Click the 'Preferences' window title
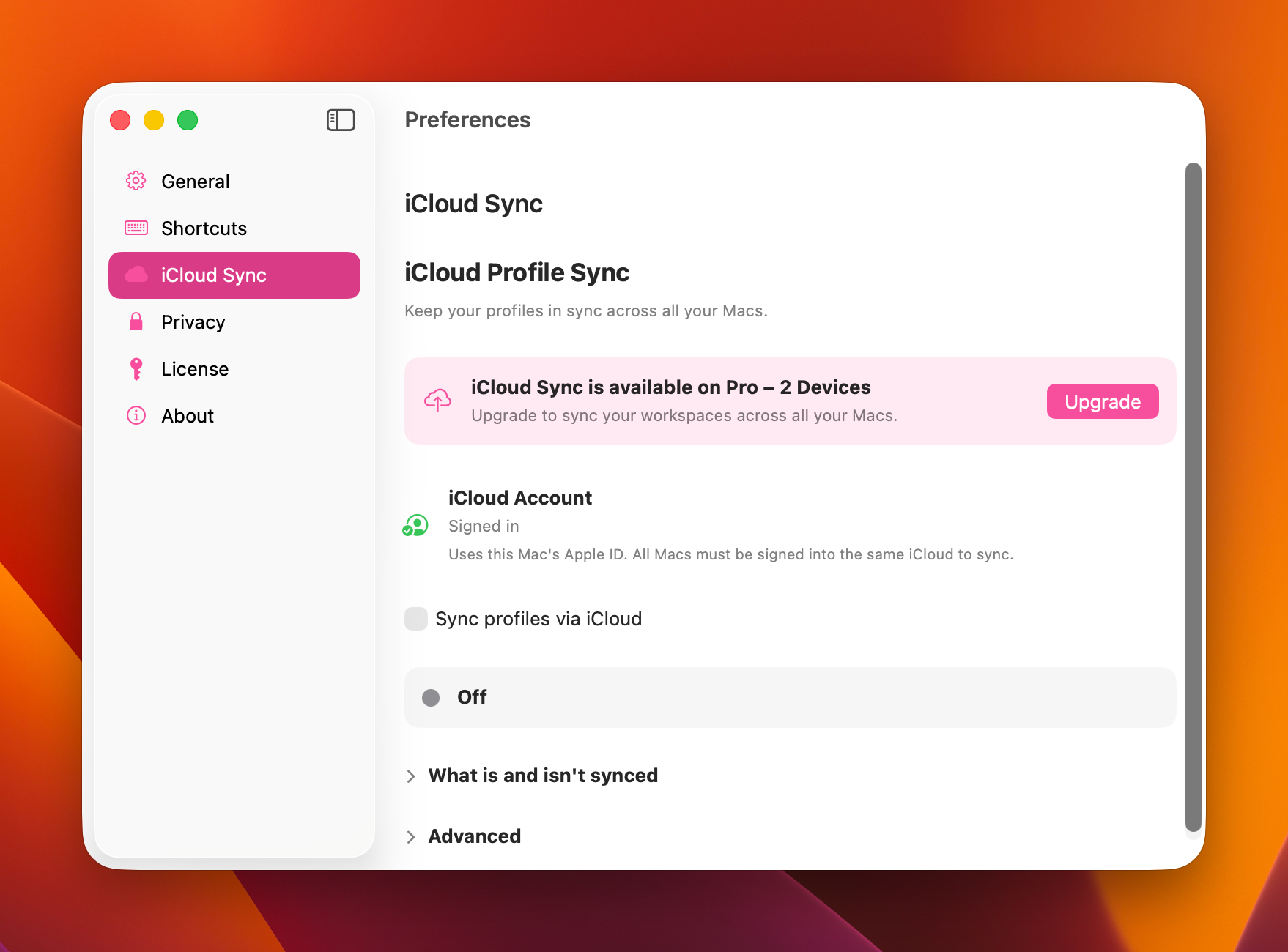 [467, 120]
